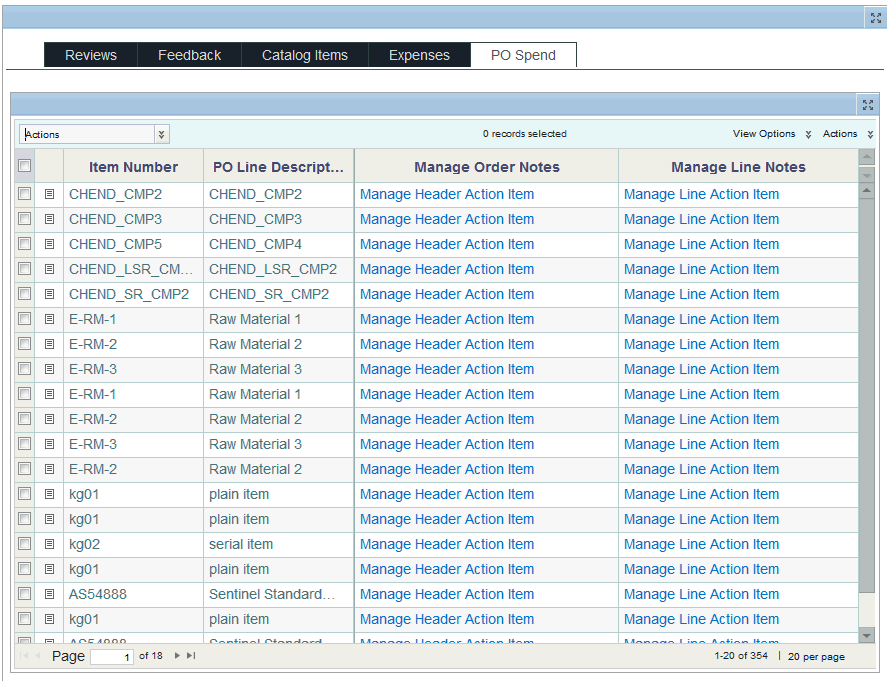Click the 20 per page setting
887x681 pixels.
[816, 656]
